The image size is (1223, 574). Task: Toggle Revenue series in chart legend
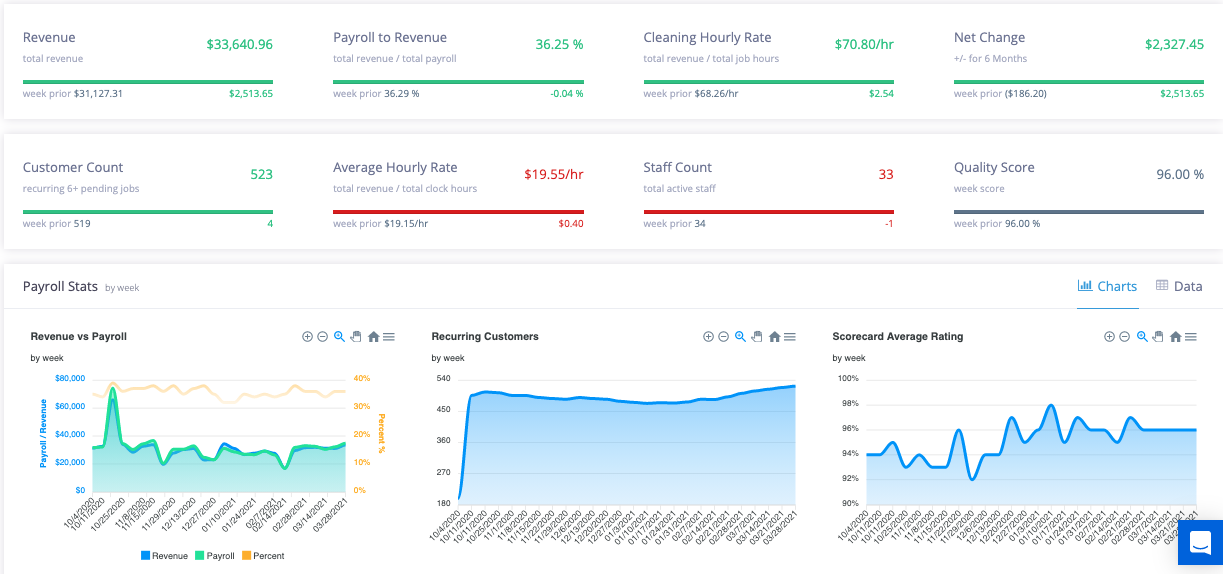tap(164, 555)
